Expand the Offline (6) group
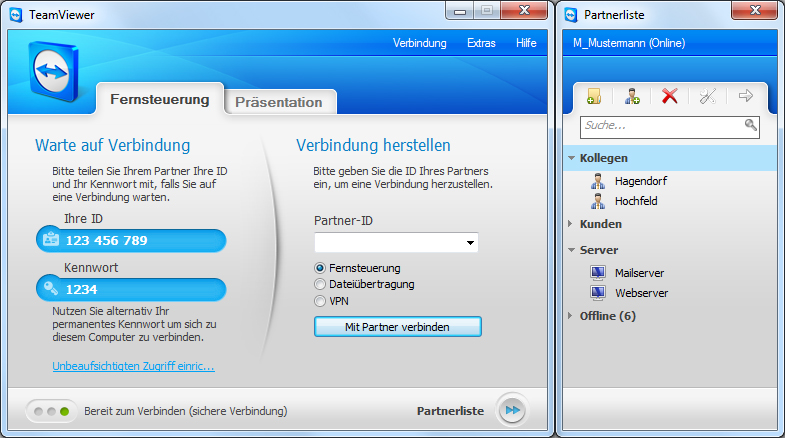 (x=570, y=316)
